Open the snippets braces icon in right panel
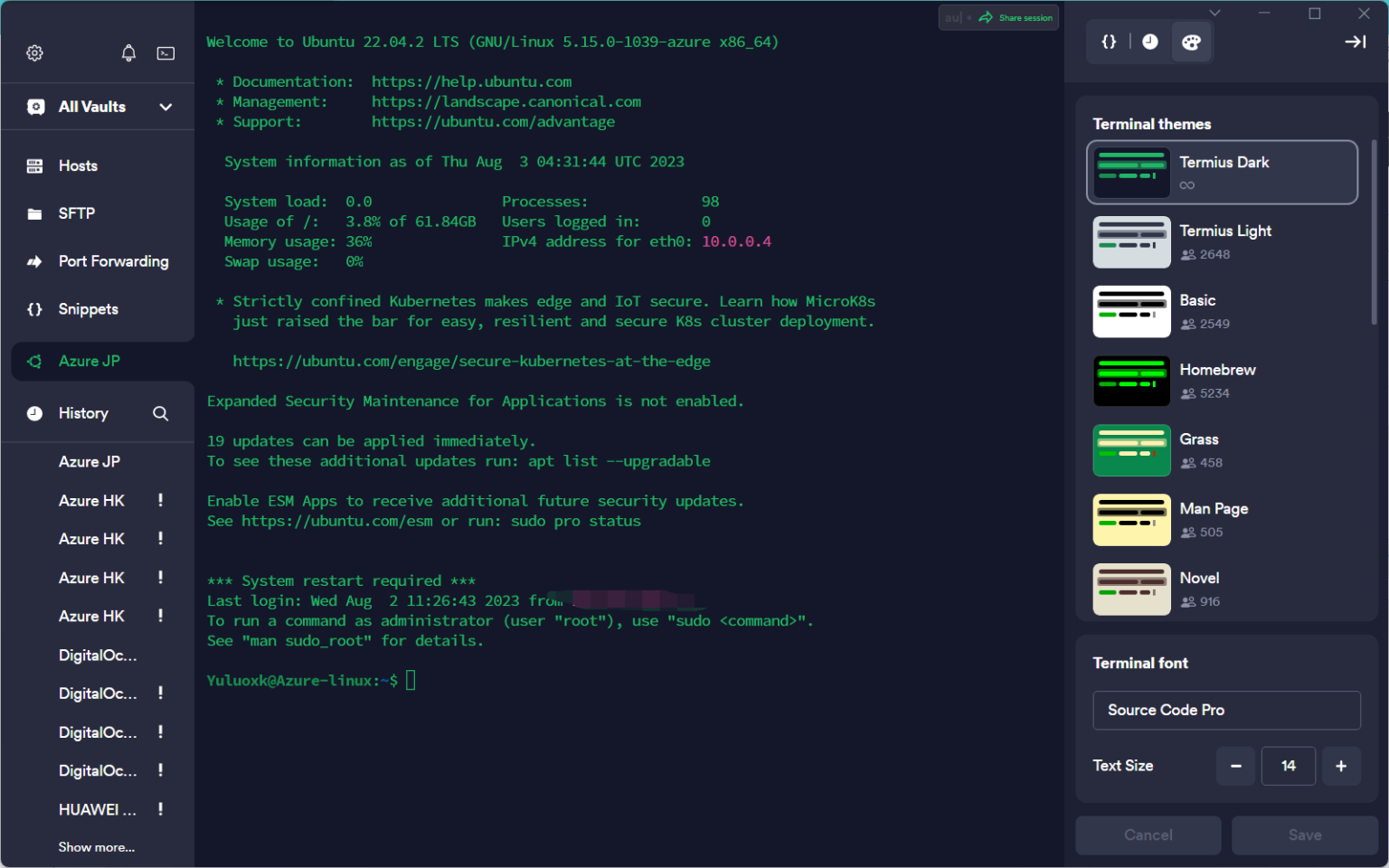The width and height of the screenshot is (1389, 868). 1109,42
